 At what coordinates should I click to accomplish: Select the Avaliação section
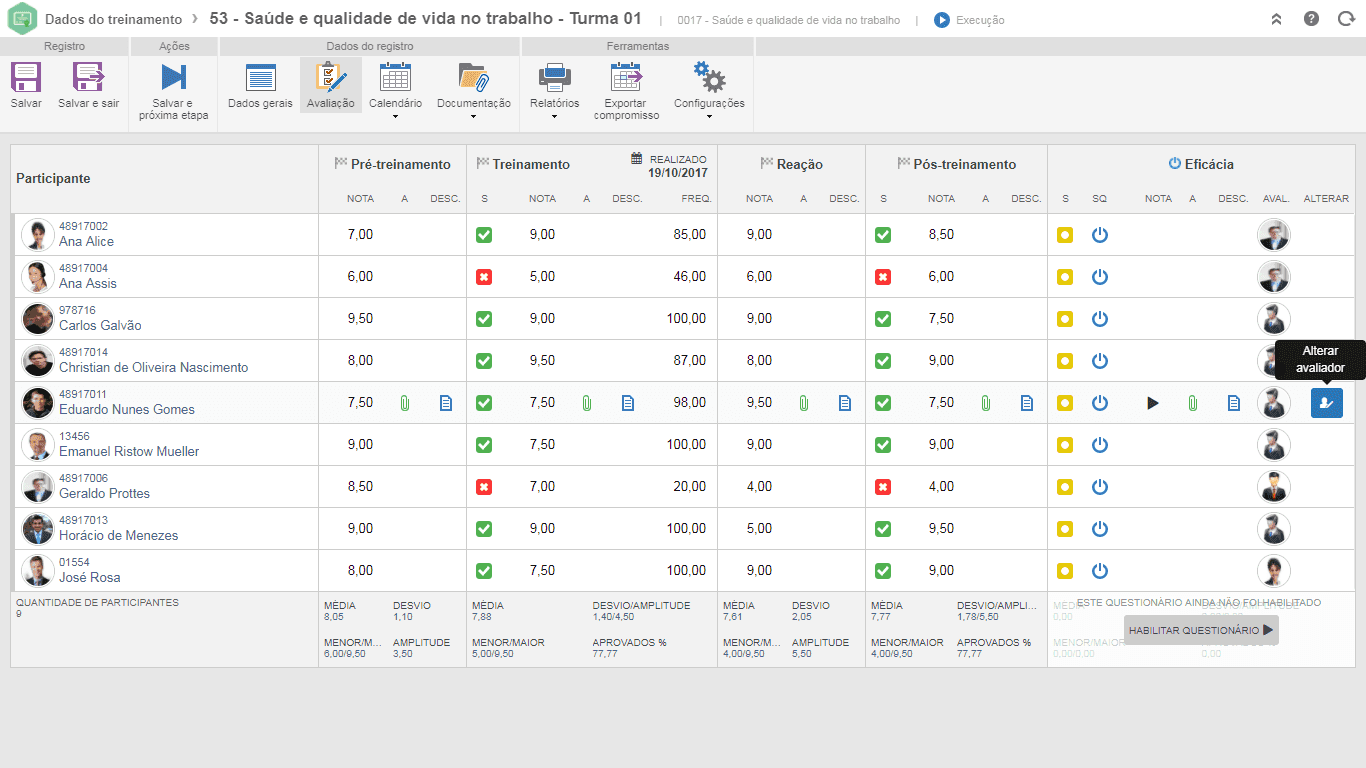[x=331, y=86]
